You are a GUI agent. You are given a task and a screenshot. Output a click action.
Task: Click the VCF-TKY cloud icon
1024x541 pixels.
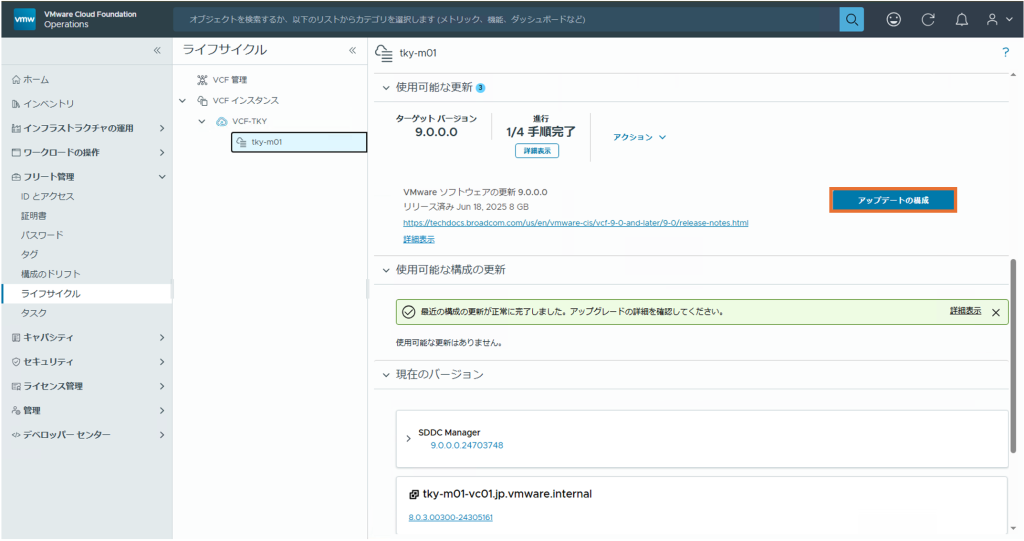222,122
